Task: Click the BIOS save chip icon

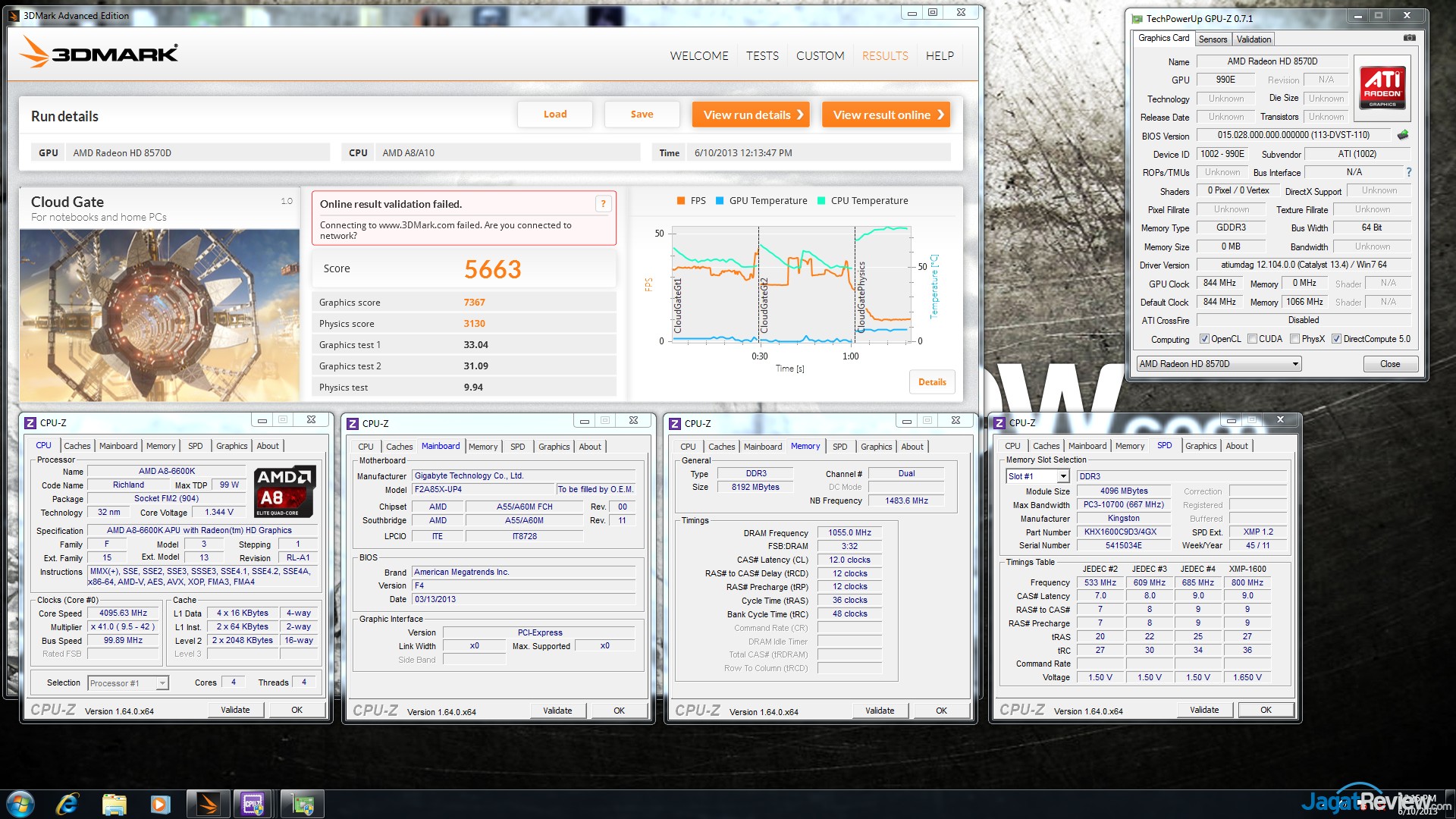Action: tap(1403, 135)
